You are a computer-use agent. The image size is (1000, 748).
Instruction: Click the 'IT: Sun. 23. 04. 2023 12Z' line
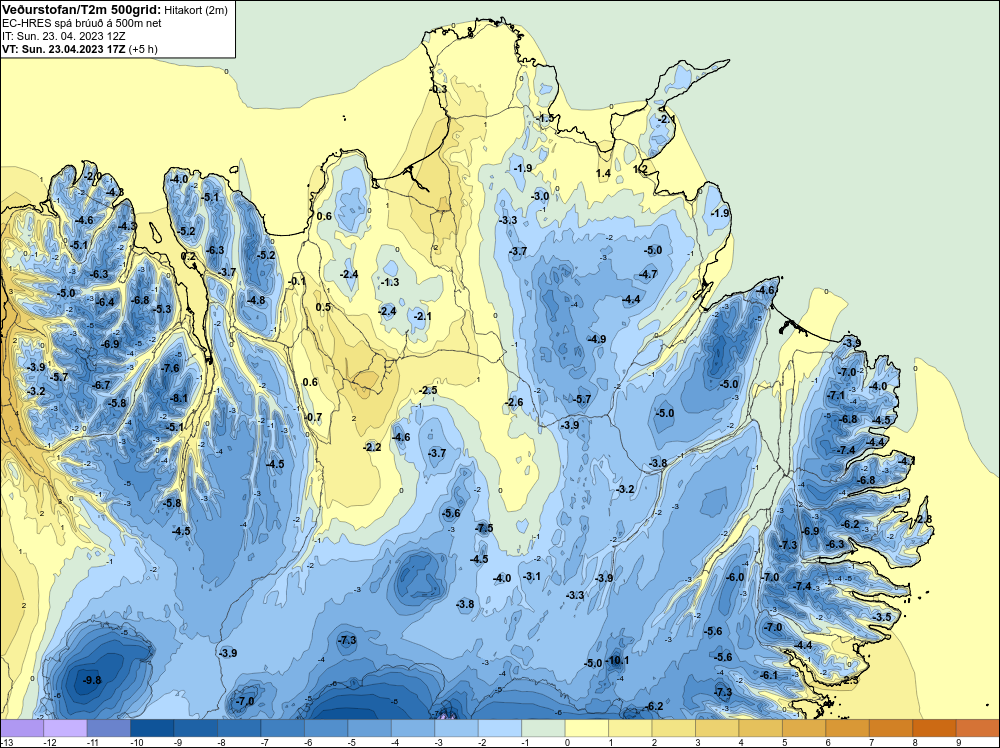64,36
